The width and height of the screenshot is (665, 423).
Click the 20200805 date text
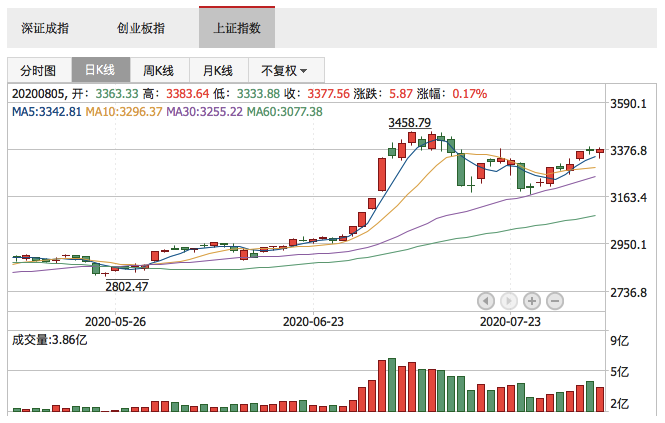tap(38, 93)
